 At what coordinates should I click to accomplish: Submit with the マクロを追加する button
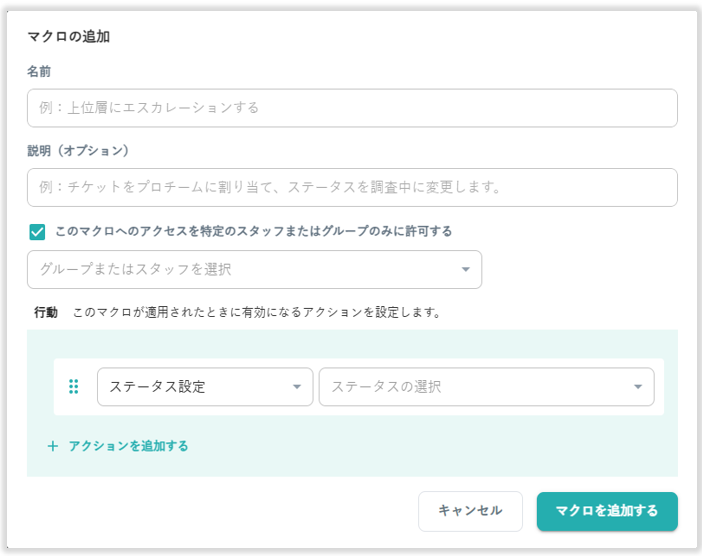(x=606, y=511)
